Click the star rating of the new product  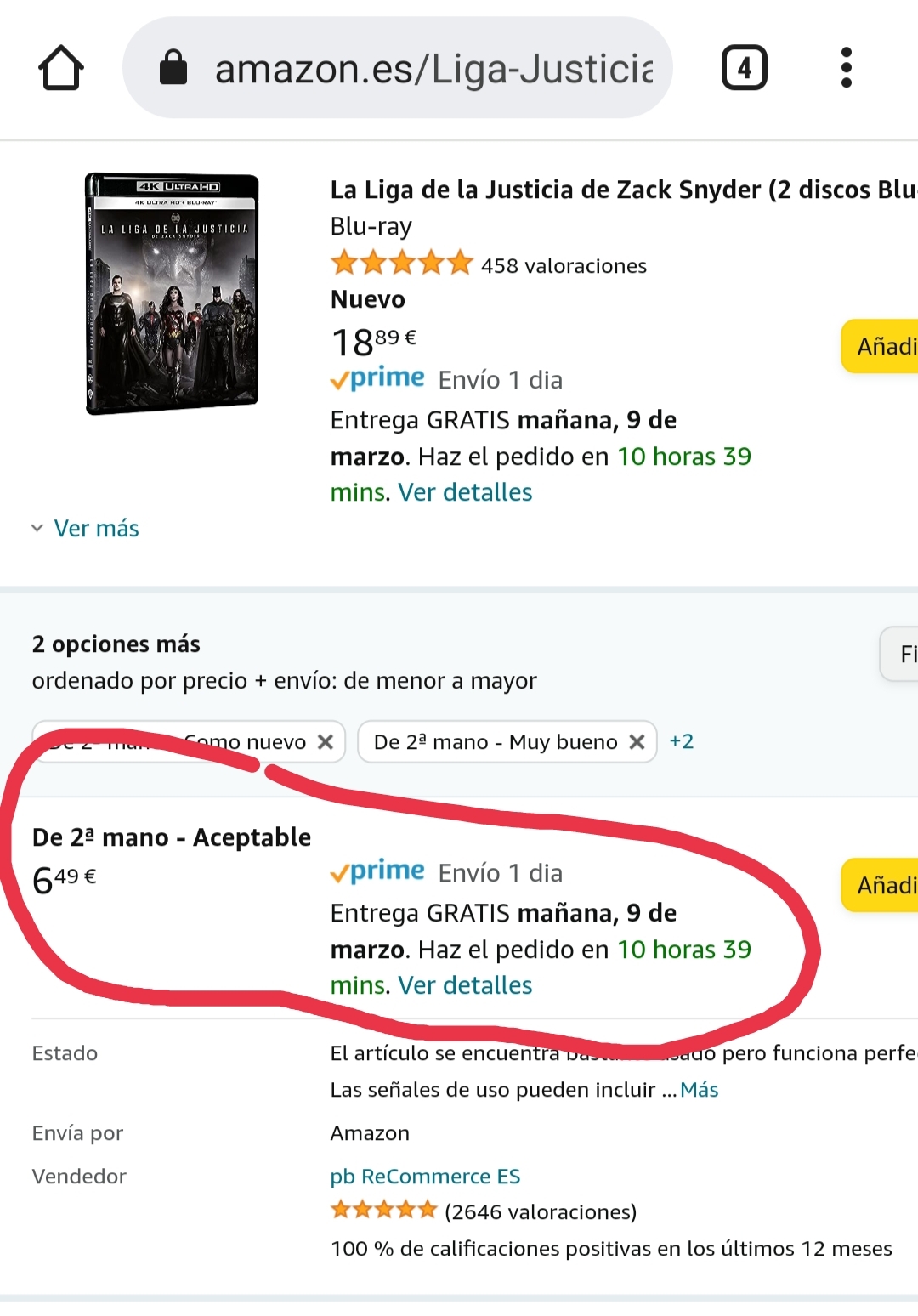click(401, 264)
